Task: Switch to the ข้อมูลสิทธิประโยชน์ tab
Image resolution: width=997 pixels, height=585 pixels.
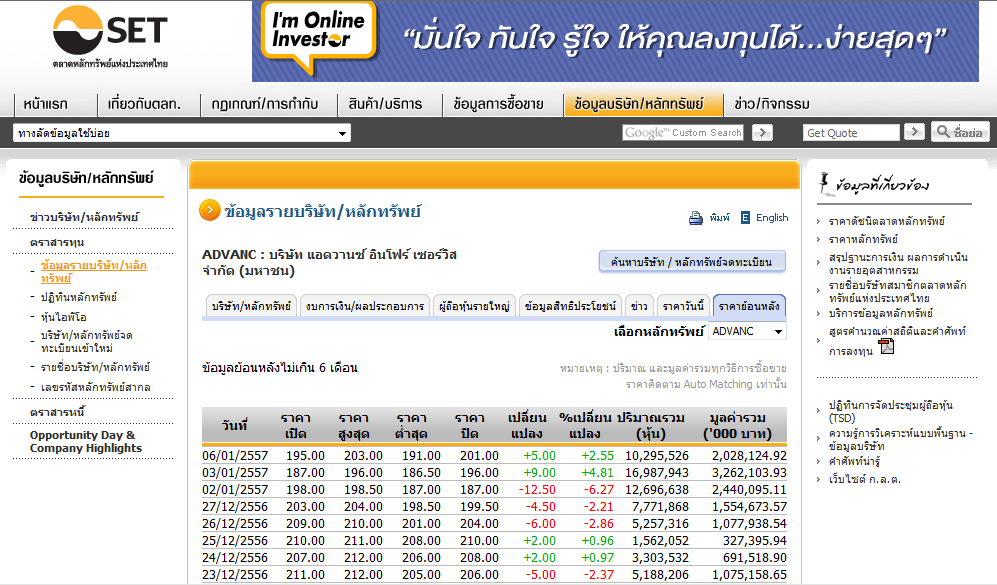Action: click(x=570, y=306)
